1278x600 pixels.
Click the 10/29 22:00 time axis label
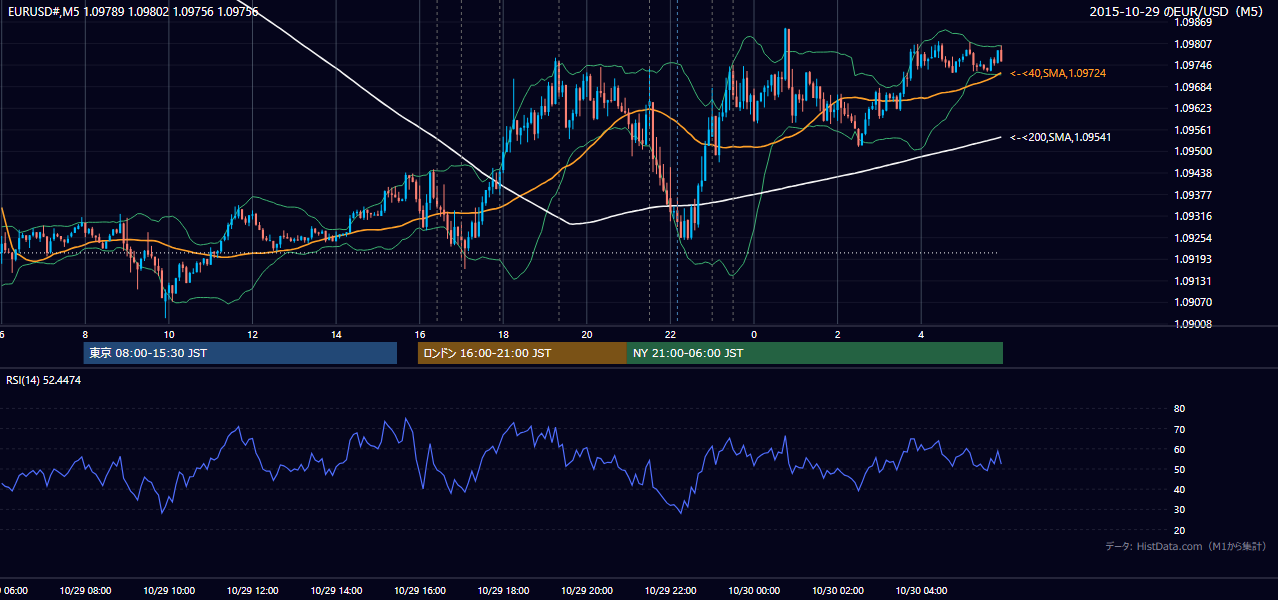(x=671, y=590)
